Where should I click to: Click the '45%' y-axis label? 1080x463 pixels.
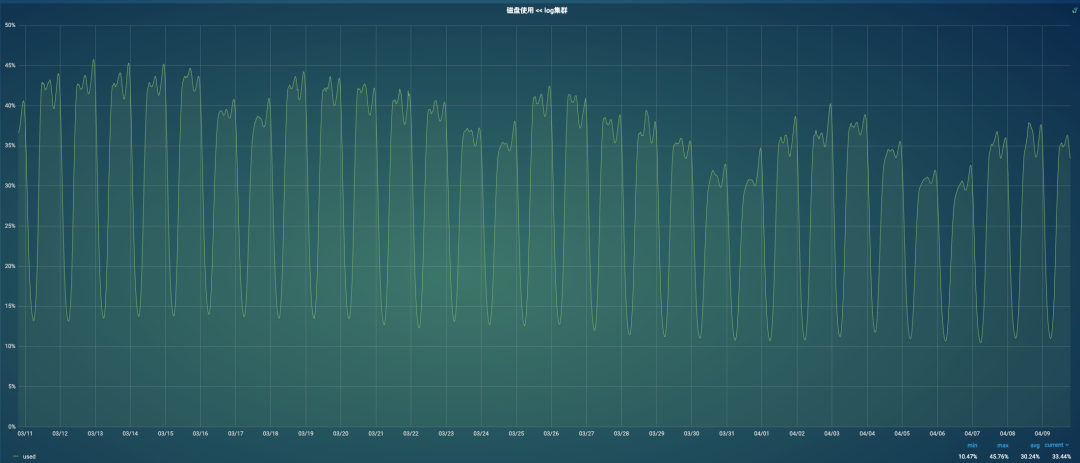tap(10, 65)
